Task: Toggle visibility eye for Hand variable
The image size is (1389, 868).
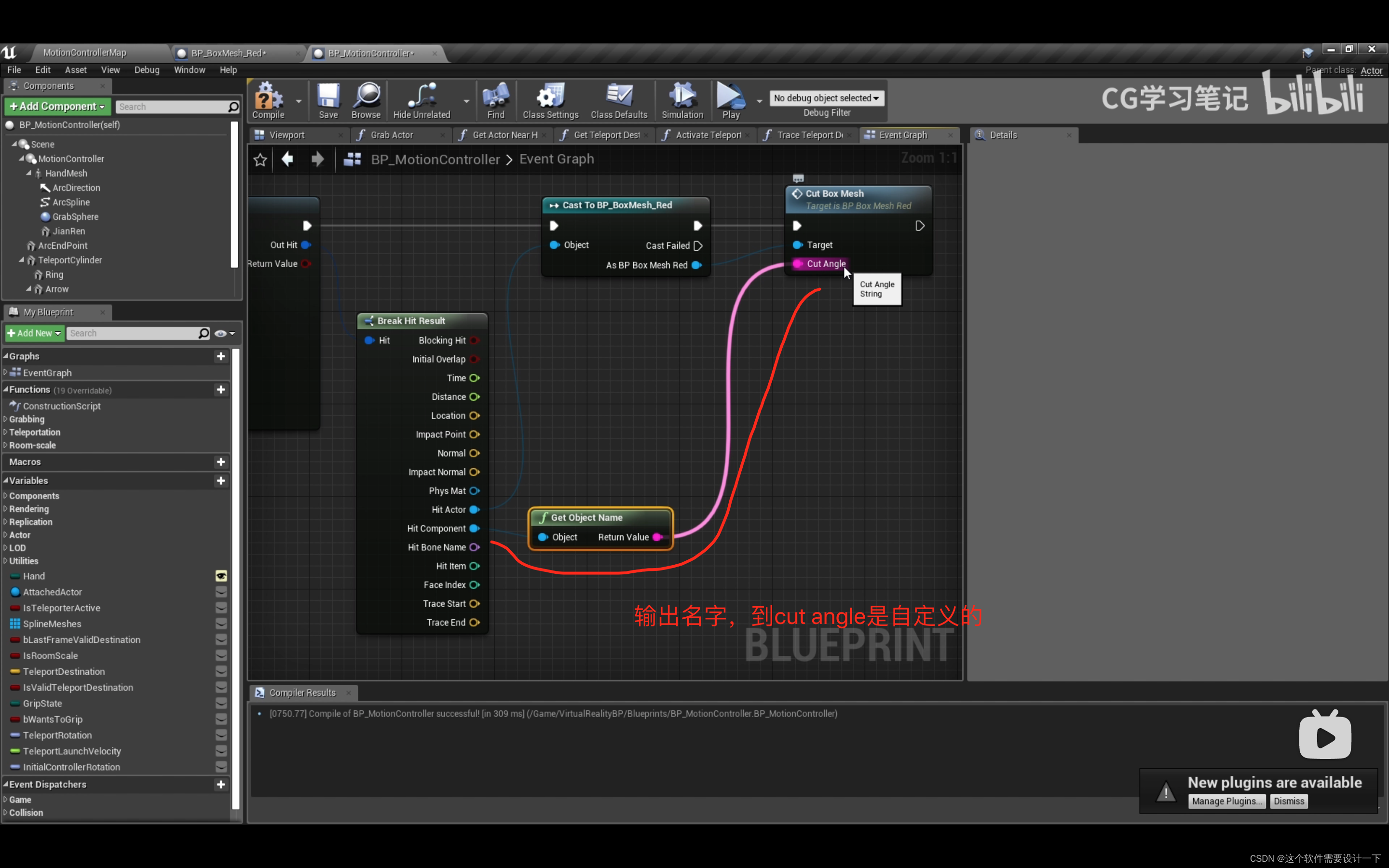Action: (x=221, y=576)
